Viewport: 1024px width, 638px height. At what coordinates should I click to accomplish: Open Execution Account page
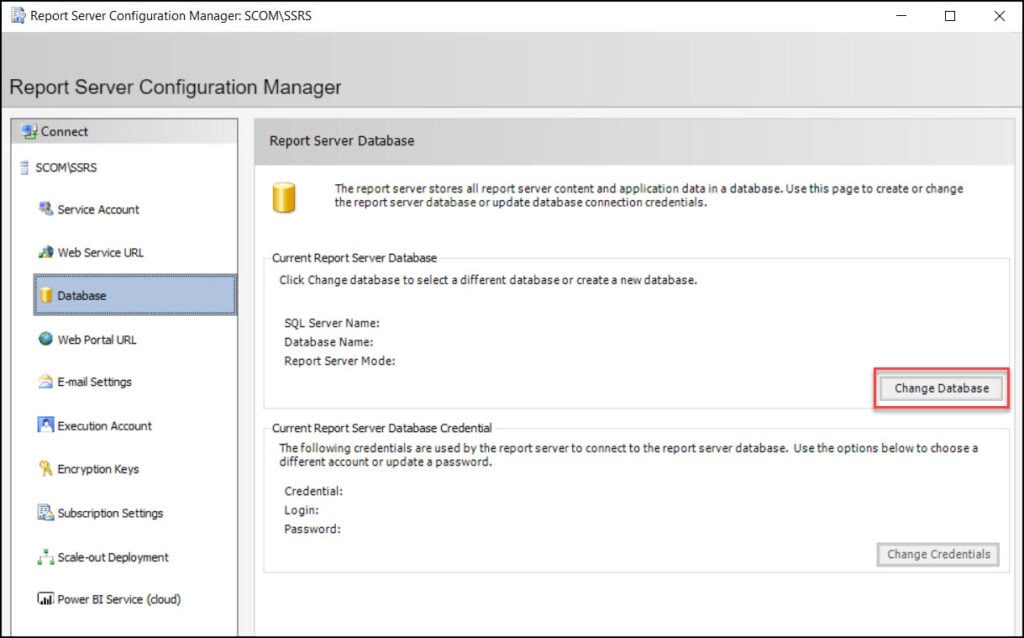(x=104, y=426)
